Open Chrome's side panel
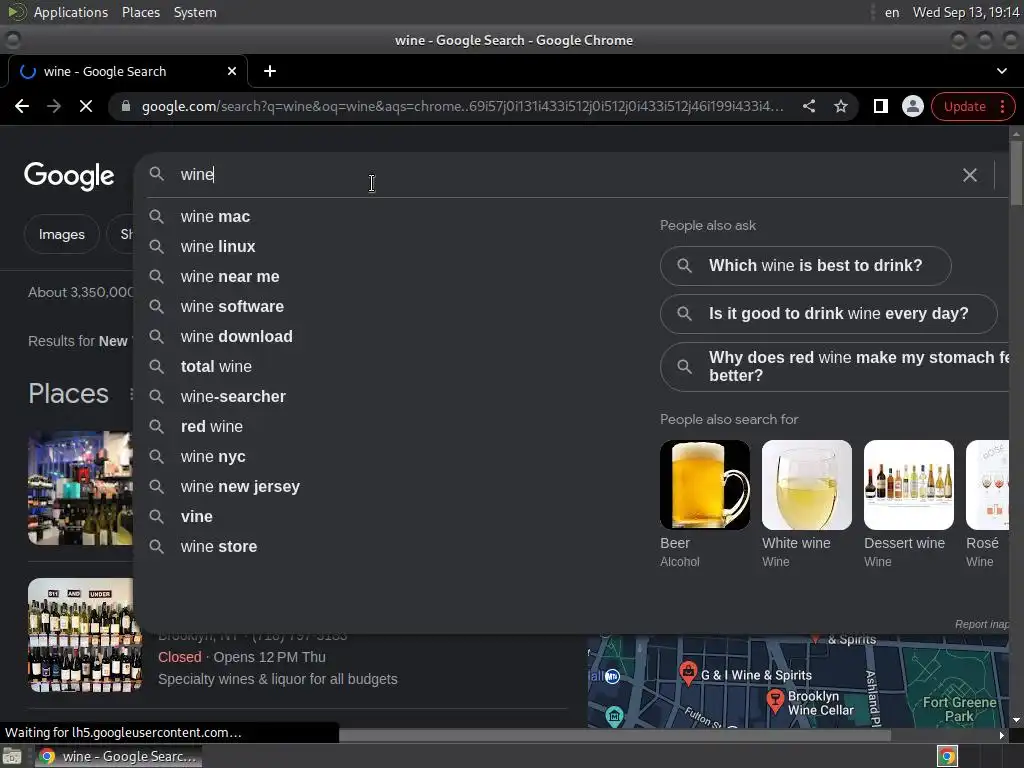 [880, 106]
